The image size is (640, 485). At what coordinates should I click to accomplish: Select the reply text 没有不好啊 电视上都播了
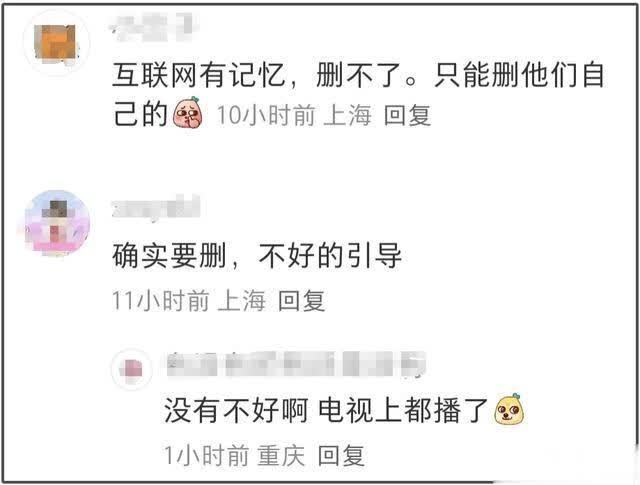[326, 410]
